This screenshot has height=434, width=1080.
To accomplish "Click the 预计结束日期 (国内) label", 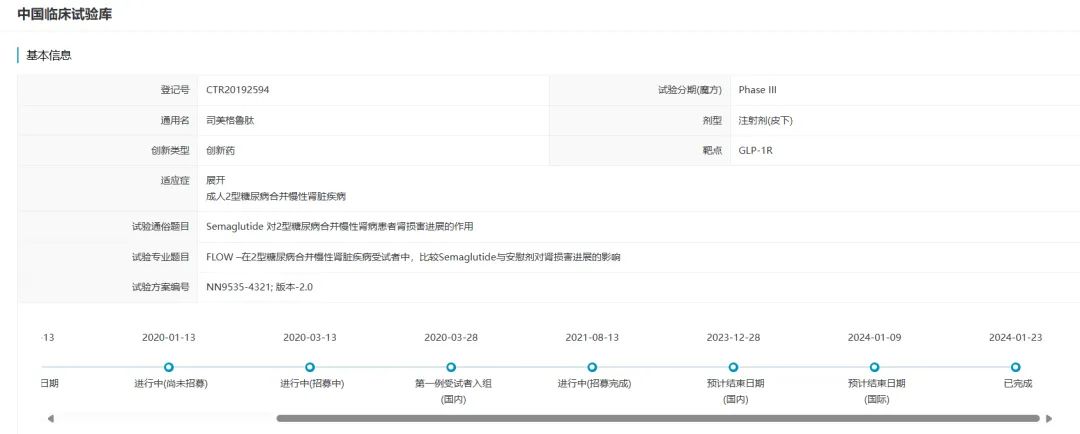I will tap(736, 391).
